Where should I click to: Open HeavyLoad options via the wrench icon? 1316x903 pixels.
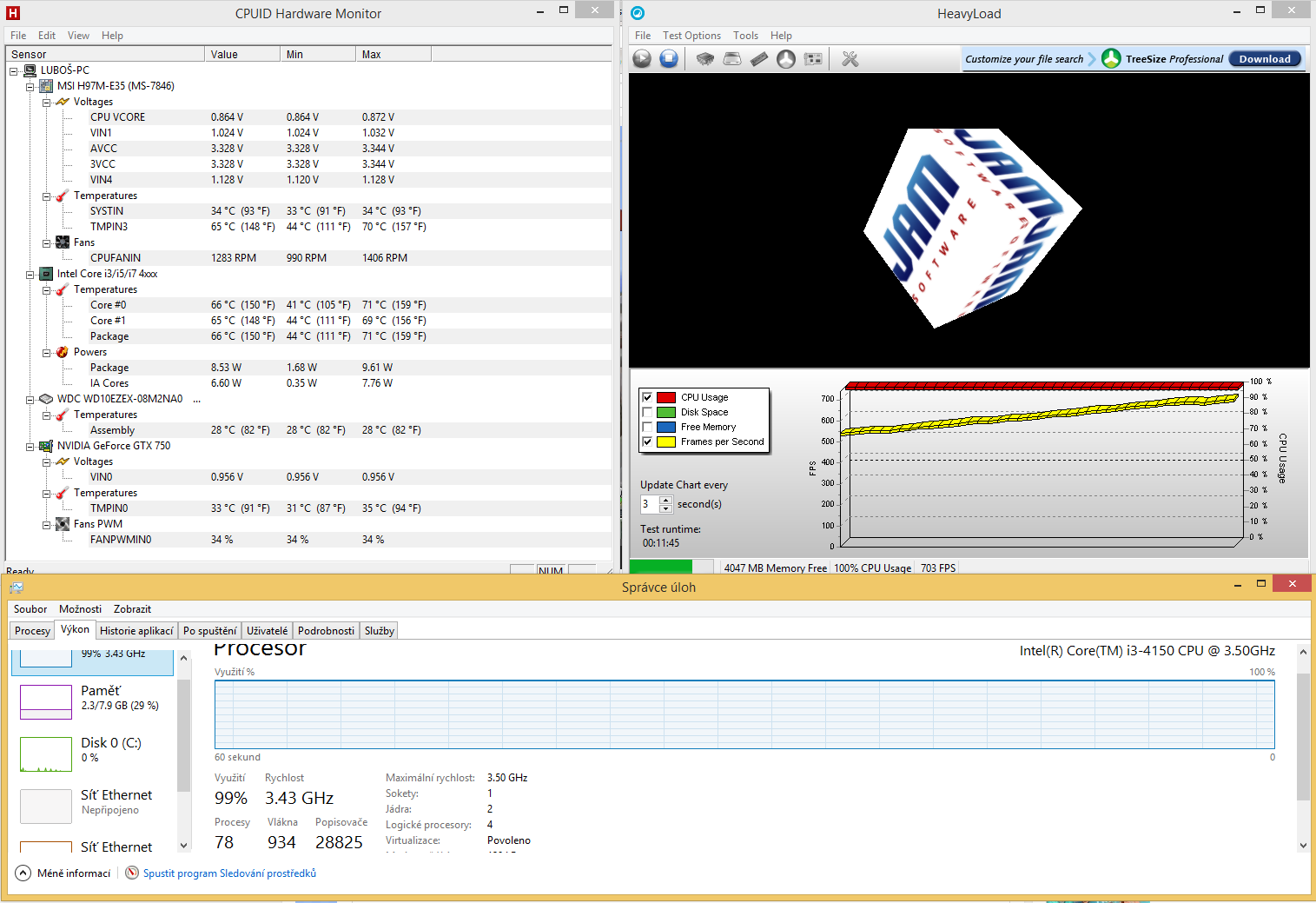[x=850, y=58]
